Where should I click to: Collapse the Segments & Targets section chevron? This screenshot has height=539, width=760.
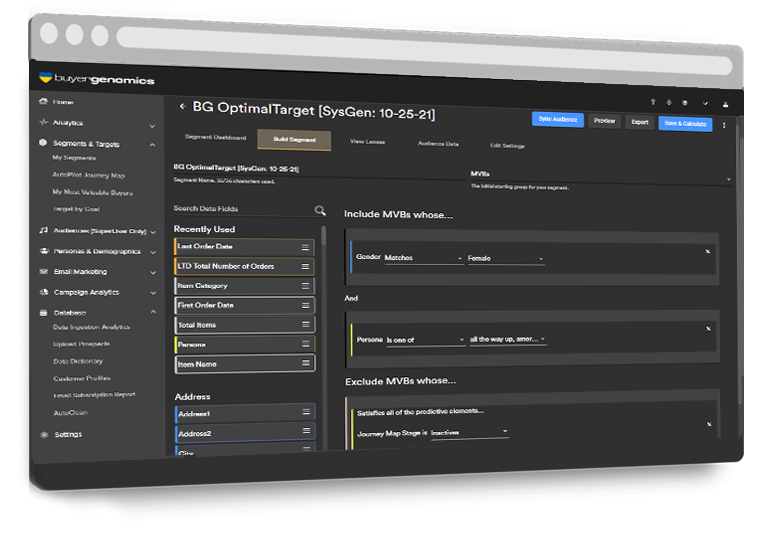point(152,144)
